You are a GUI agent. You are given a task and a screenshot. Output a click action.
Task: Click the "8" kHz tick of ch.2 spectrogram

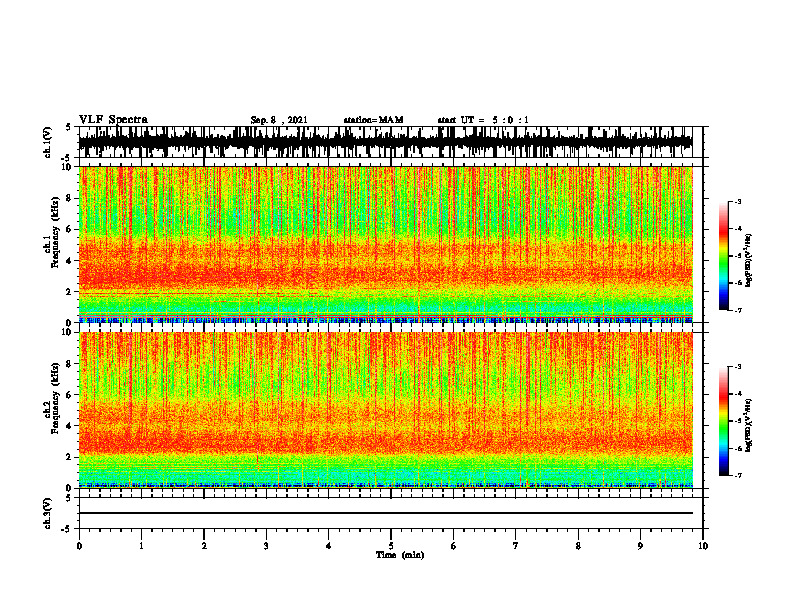70,364
